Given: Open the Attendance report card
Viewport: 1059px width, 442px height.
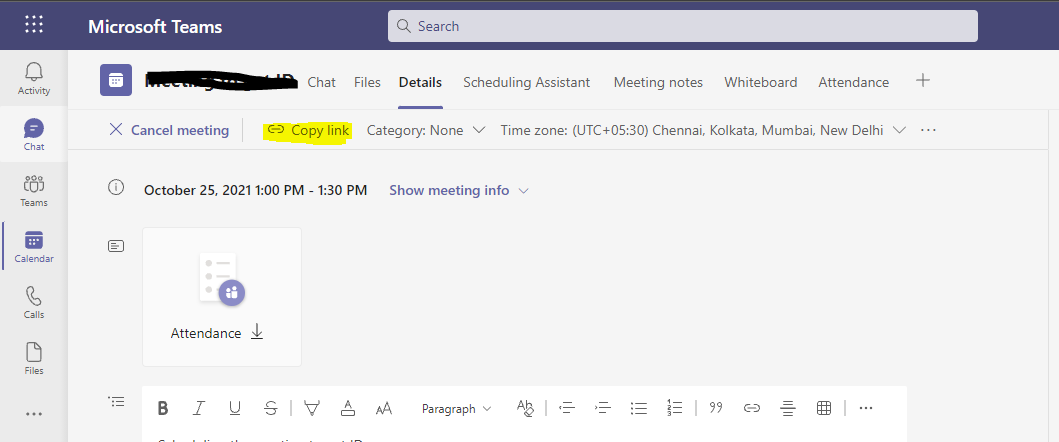Looking at the screenshot, I should pyautogui.click(x=222, y=297).
